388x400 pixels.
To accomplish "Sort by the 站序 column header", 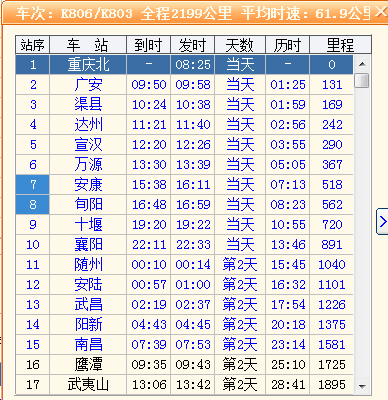I will pos(32,45).
